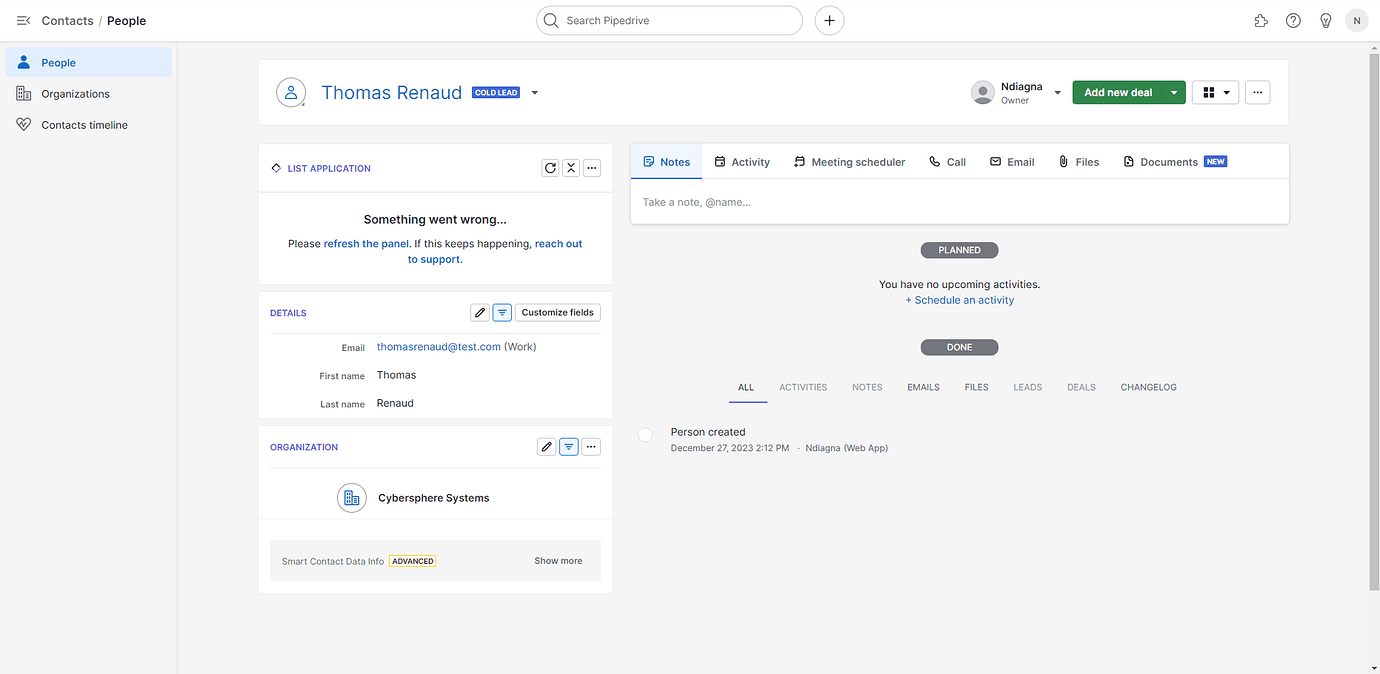Viewport: 1380px width, 674px height.
Task: Click the page vertical scrollbar
Action: click(x=1374, y=320)
